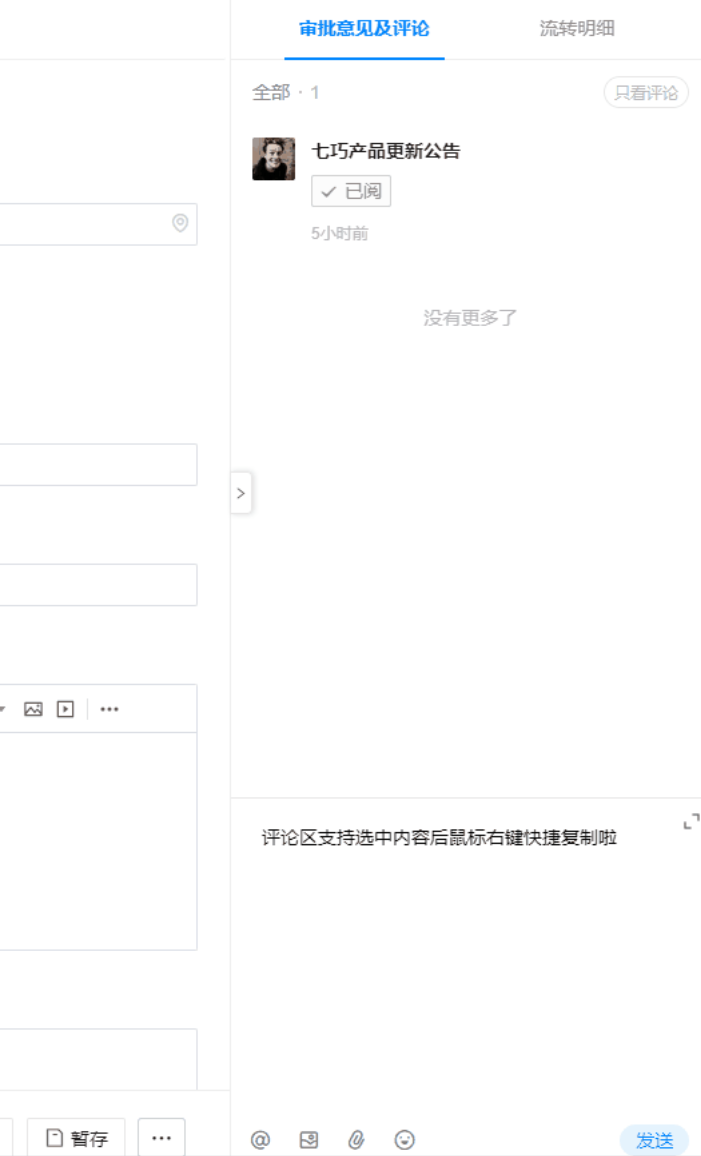
Task: Click the commenter's avatar photo
Action: coord(273,159)
